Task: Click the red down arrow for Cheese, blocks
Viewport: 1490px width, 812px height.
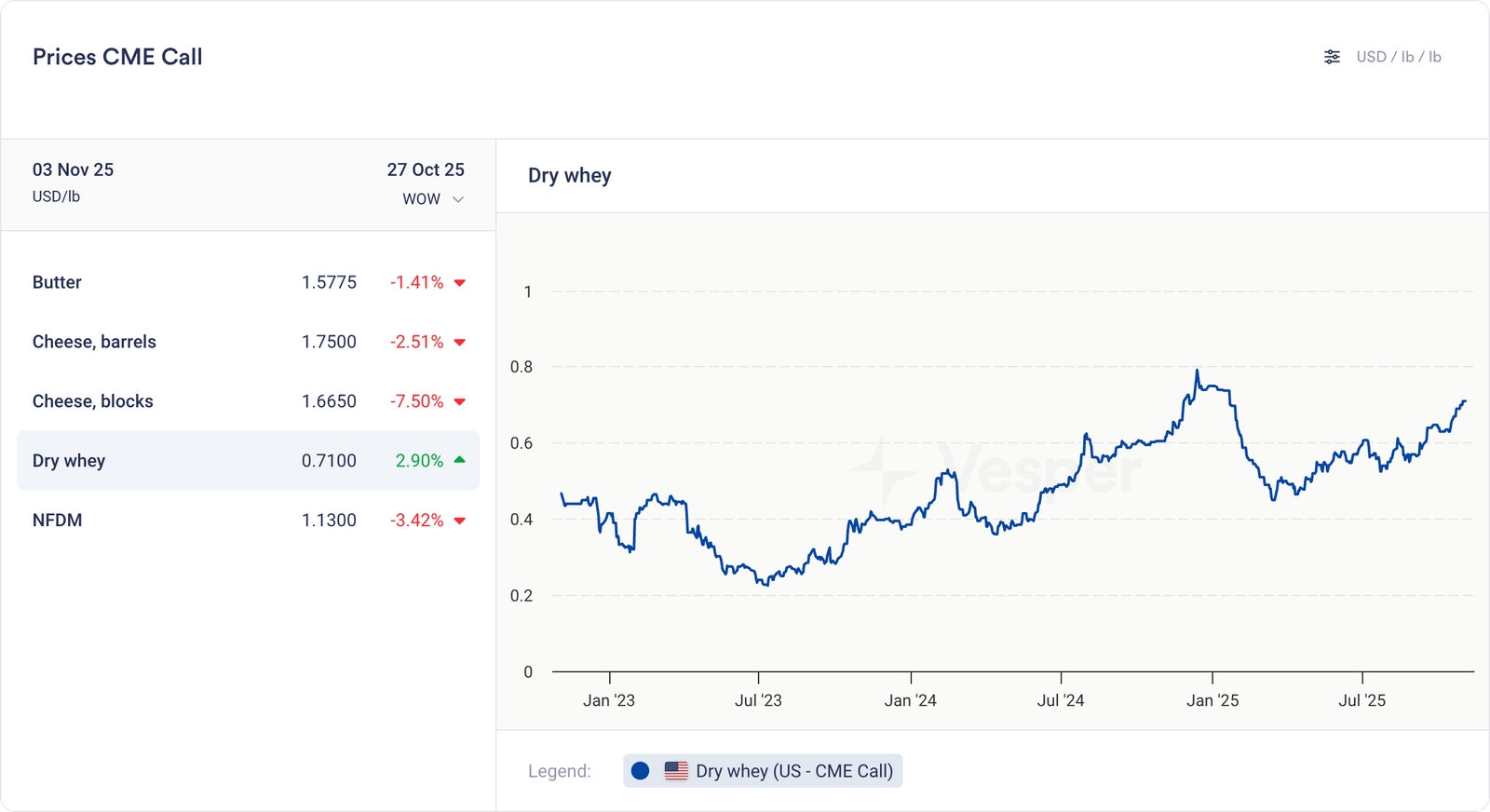Action: point(459,402)
